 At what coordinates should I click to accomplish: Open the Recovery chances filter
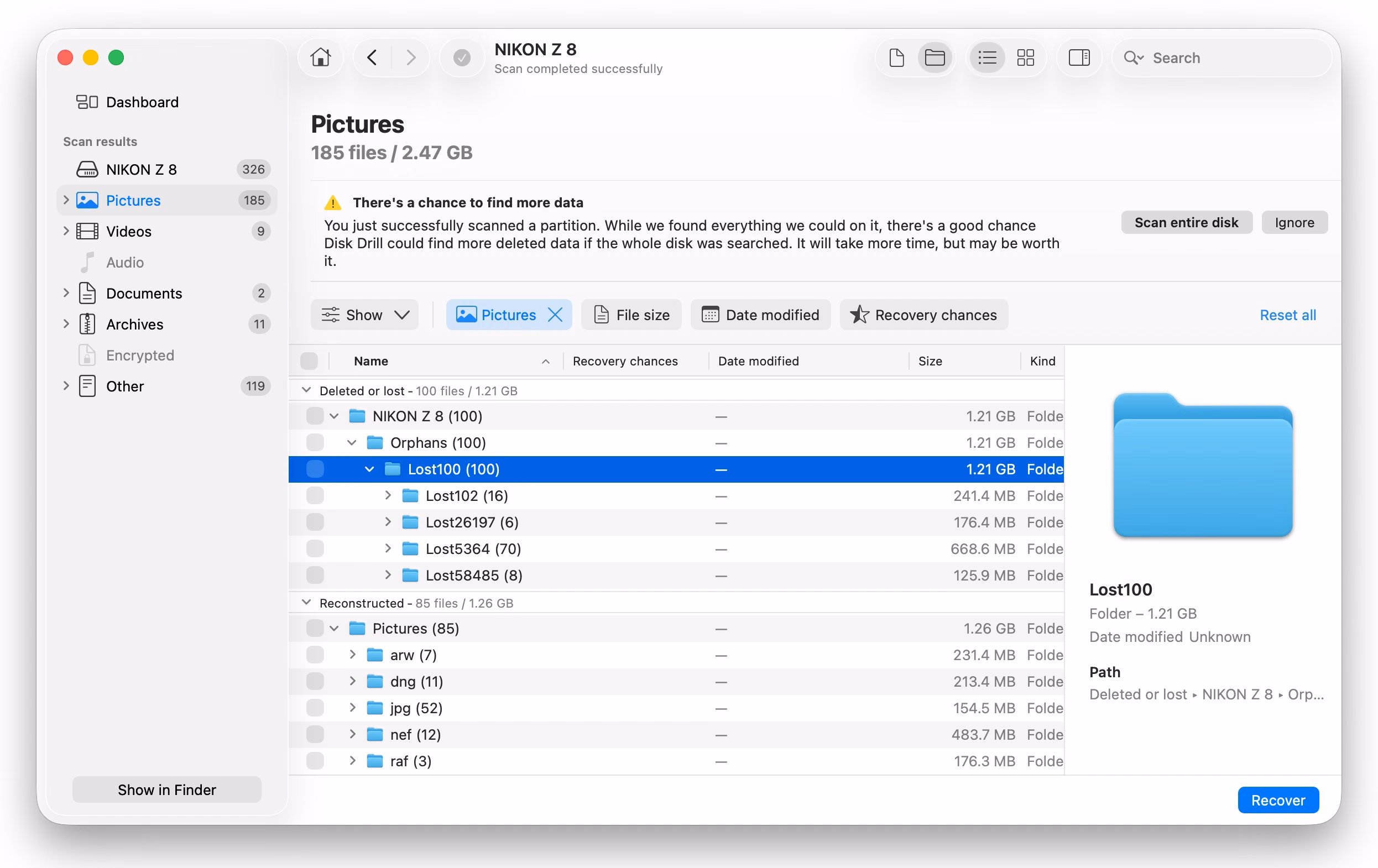pyautogui.click(x=923, y=315)
